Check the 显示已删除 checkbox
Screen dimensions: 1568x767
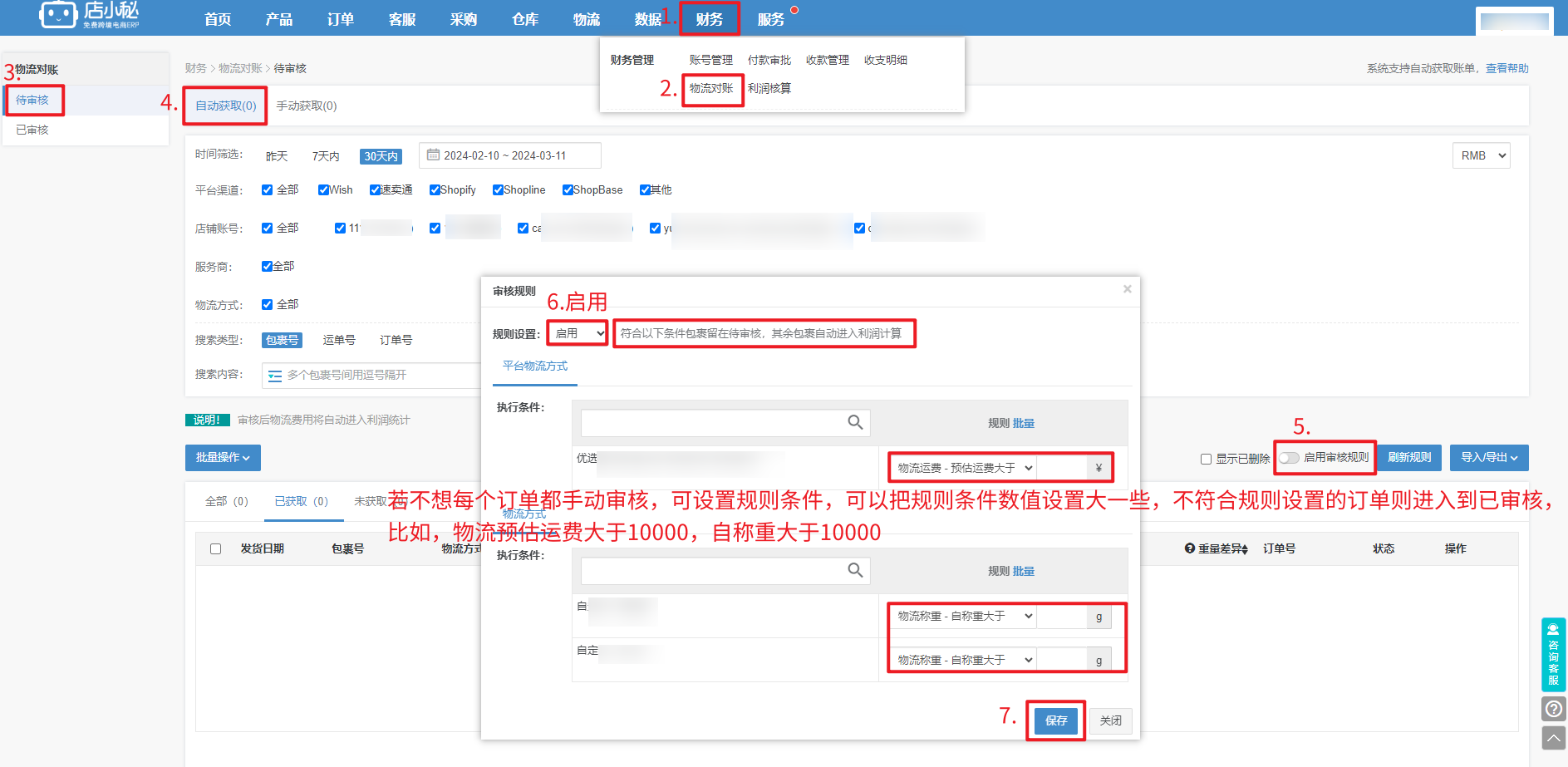pos(1206,459)
